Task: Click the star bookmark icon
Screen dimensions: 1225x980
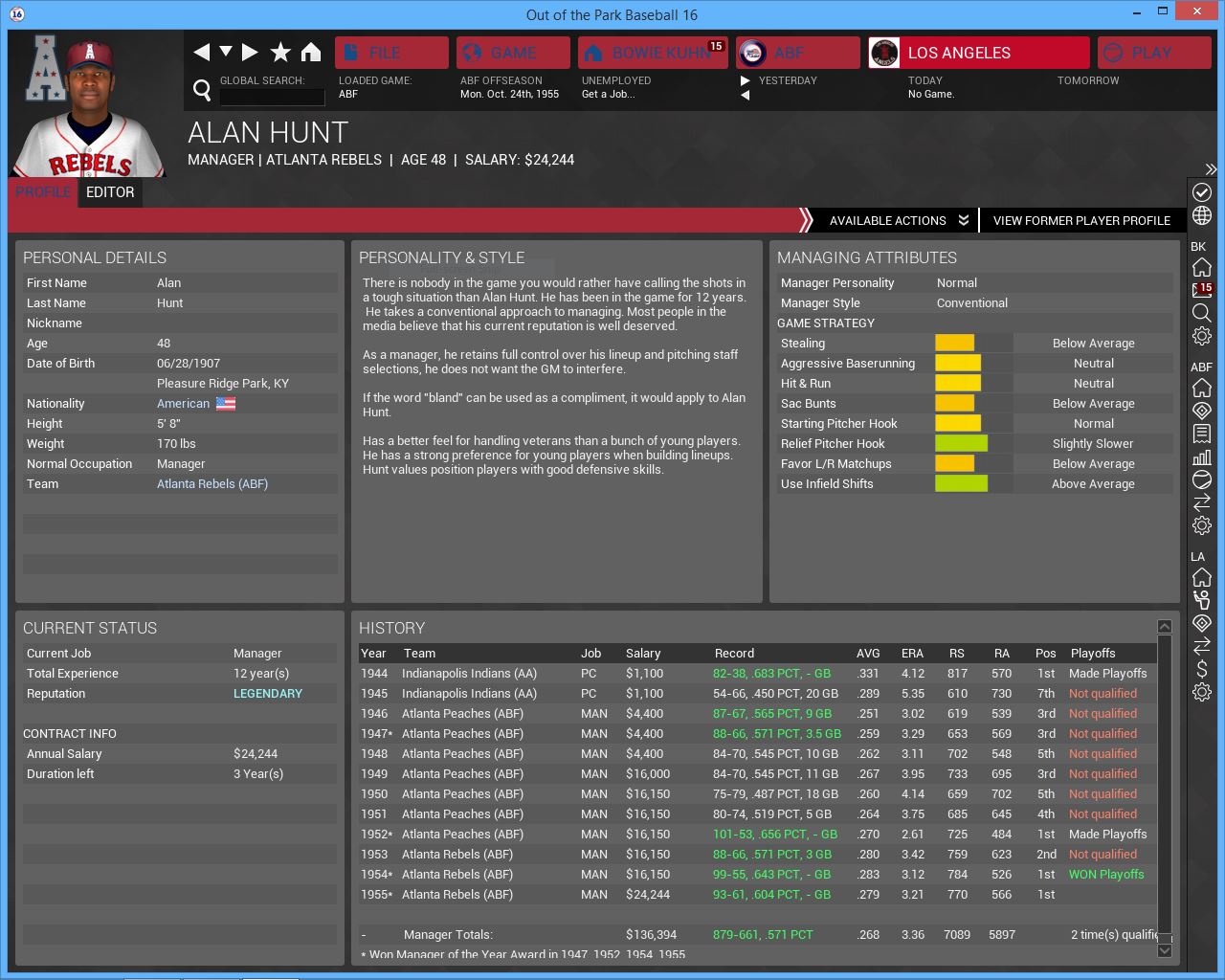Action: coord(280,52)
